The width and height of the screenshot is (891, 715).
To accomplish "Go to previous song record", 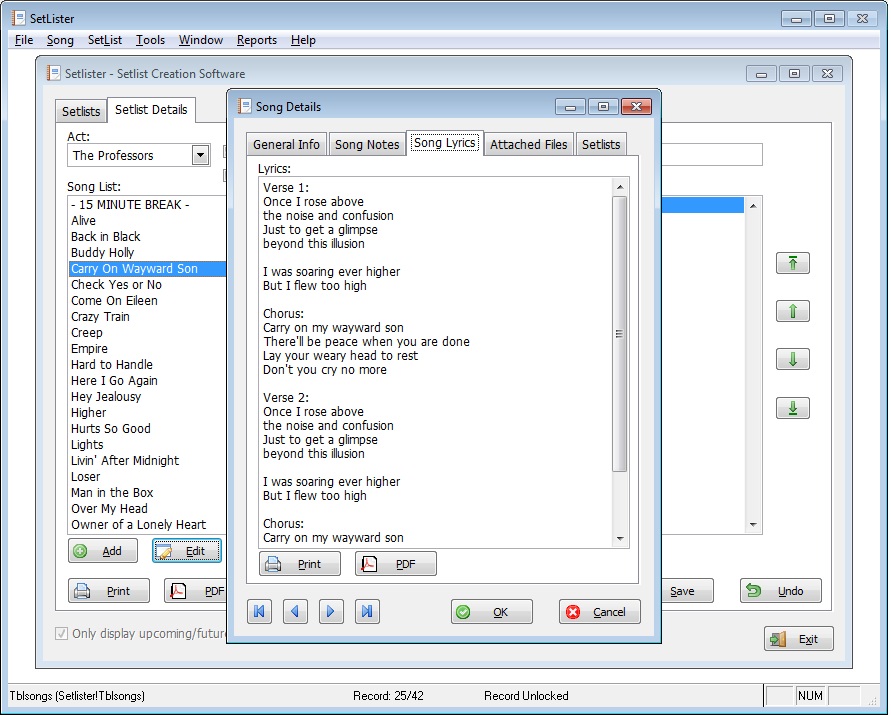I will [x=295, y=612].
